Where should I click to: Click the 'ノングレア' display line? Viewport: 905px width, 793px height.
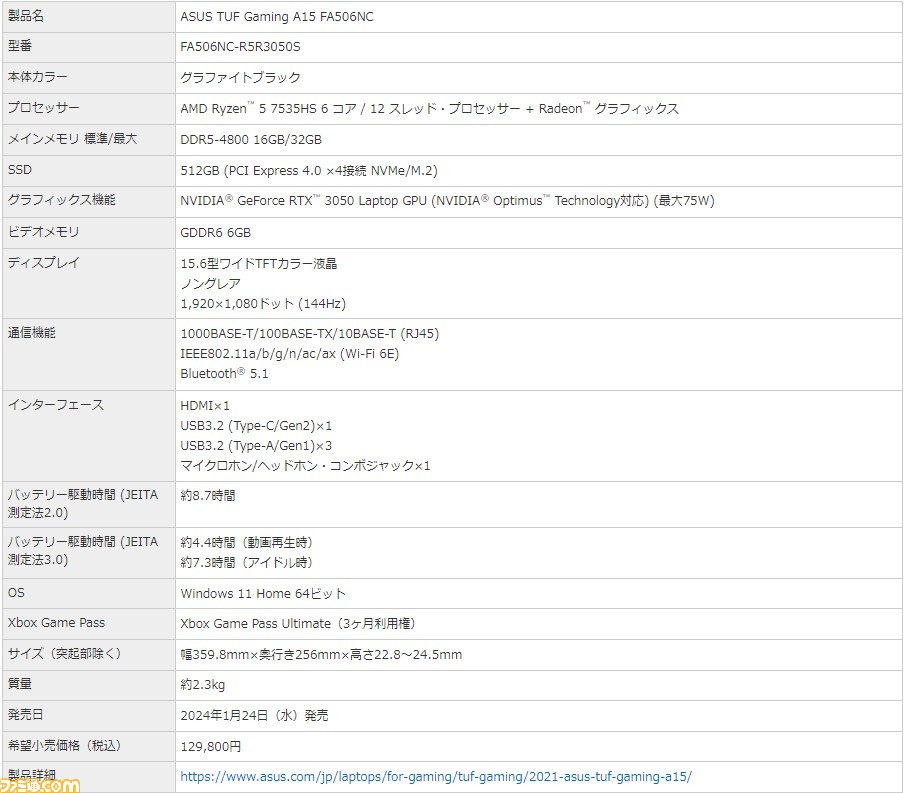click(210, 283)
